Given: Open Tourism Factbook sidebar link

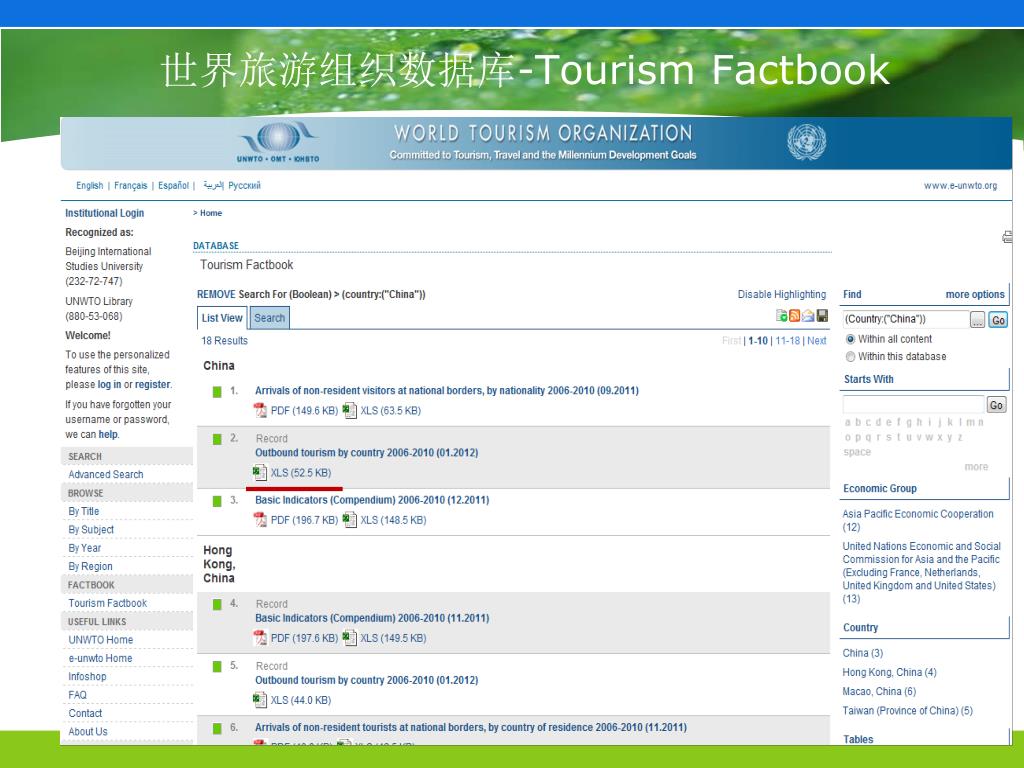Looking at the screenshot, I should point(108,603).
